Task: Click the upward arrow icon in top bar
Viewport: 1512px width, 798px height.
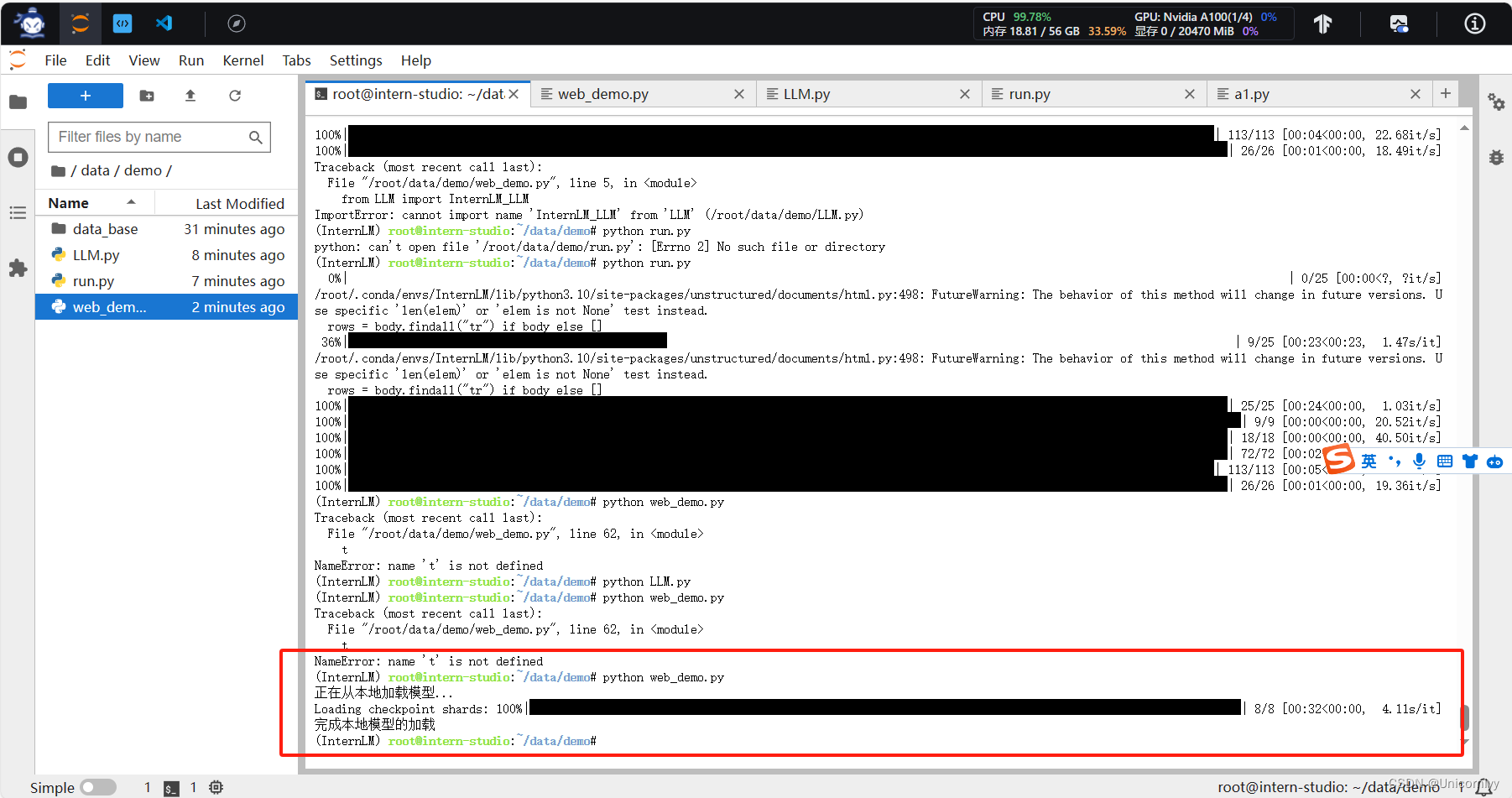Action: [1323, 23]
